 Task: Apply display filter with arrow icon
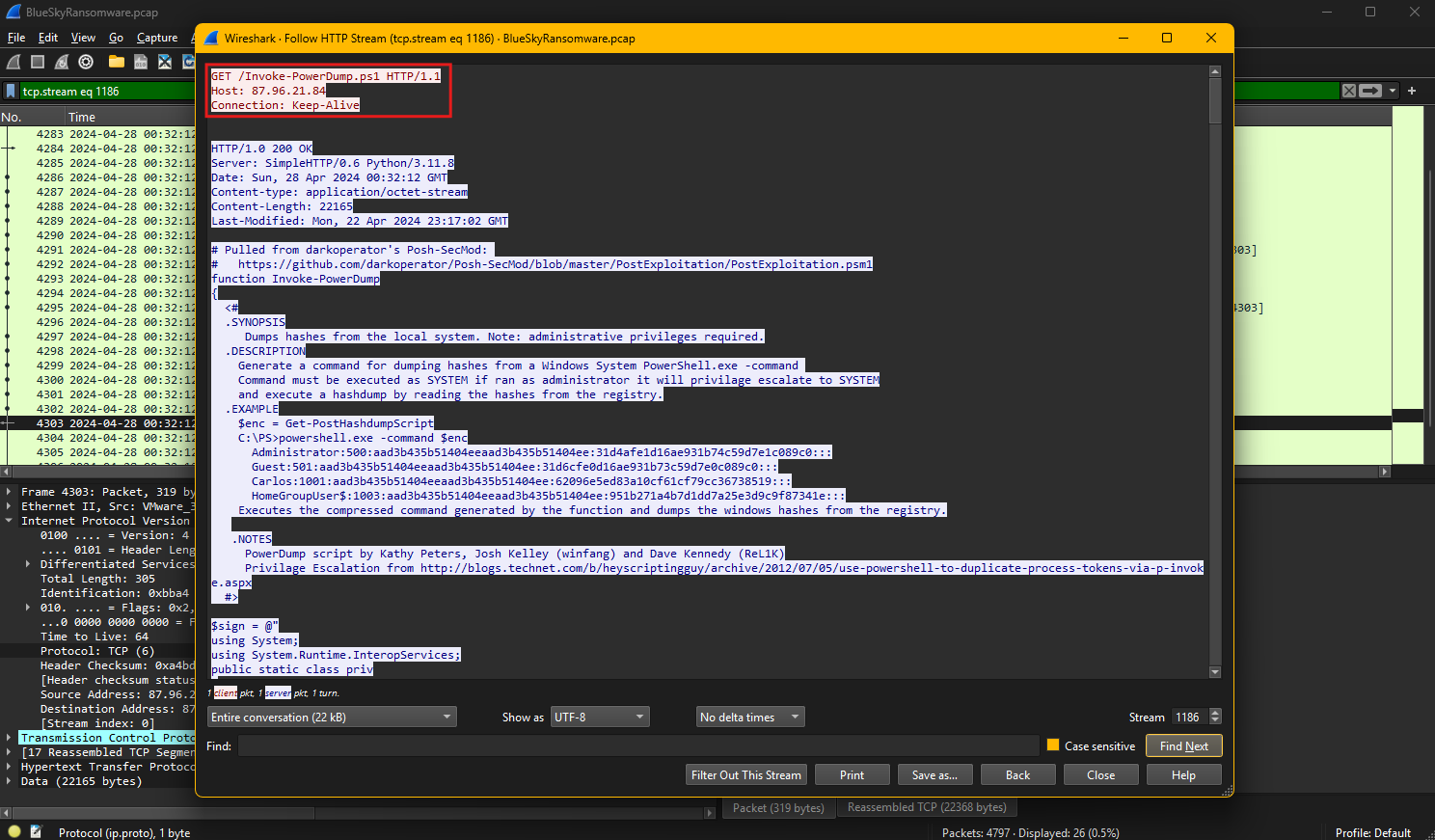point(1370,91)
